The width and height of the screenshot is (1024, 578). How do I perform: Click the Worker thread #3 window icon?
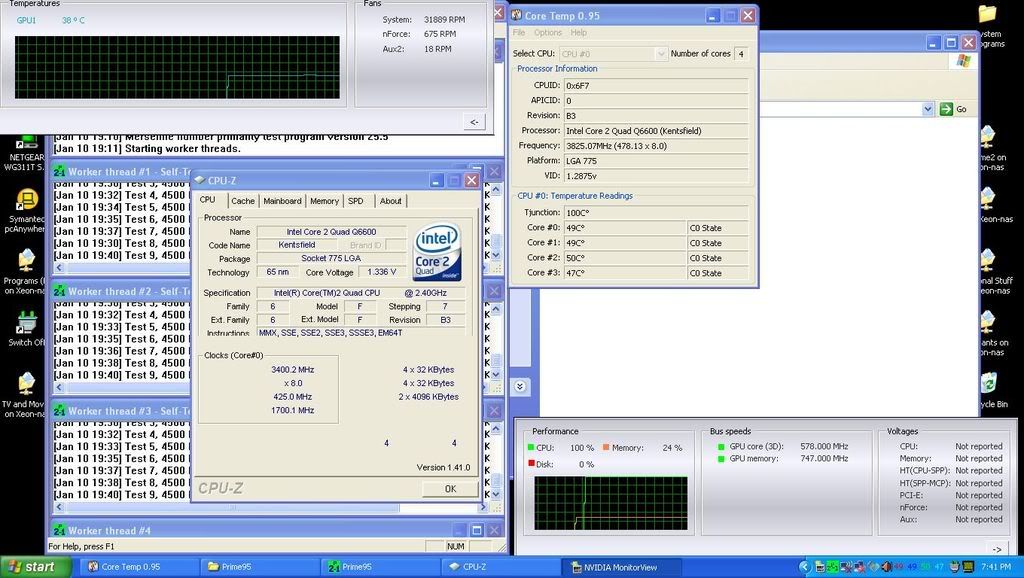tap(59, 411)
